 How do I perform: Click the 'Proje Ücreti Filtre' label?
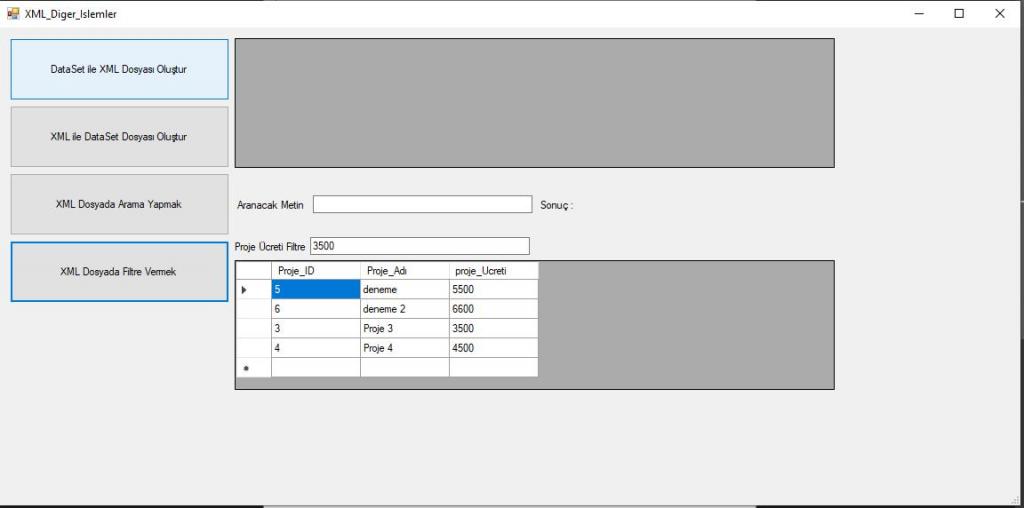click(270, 247)
